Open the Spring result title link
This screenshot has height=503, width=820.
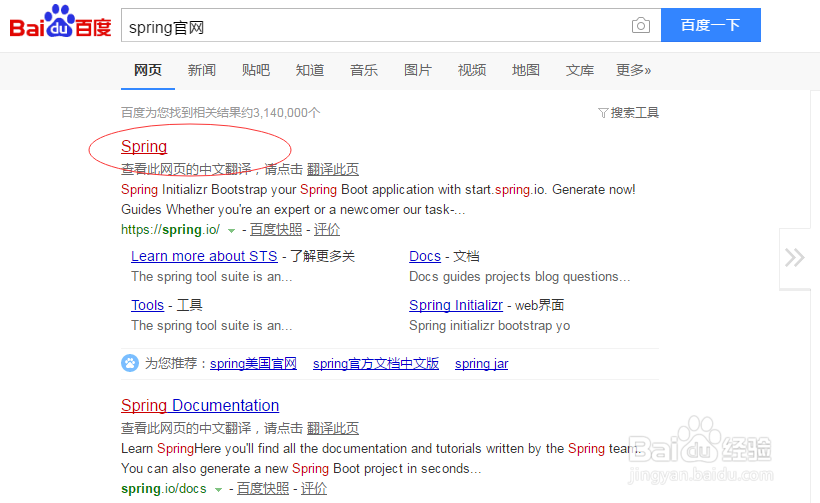[x=144, y=146]
